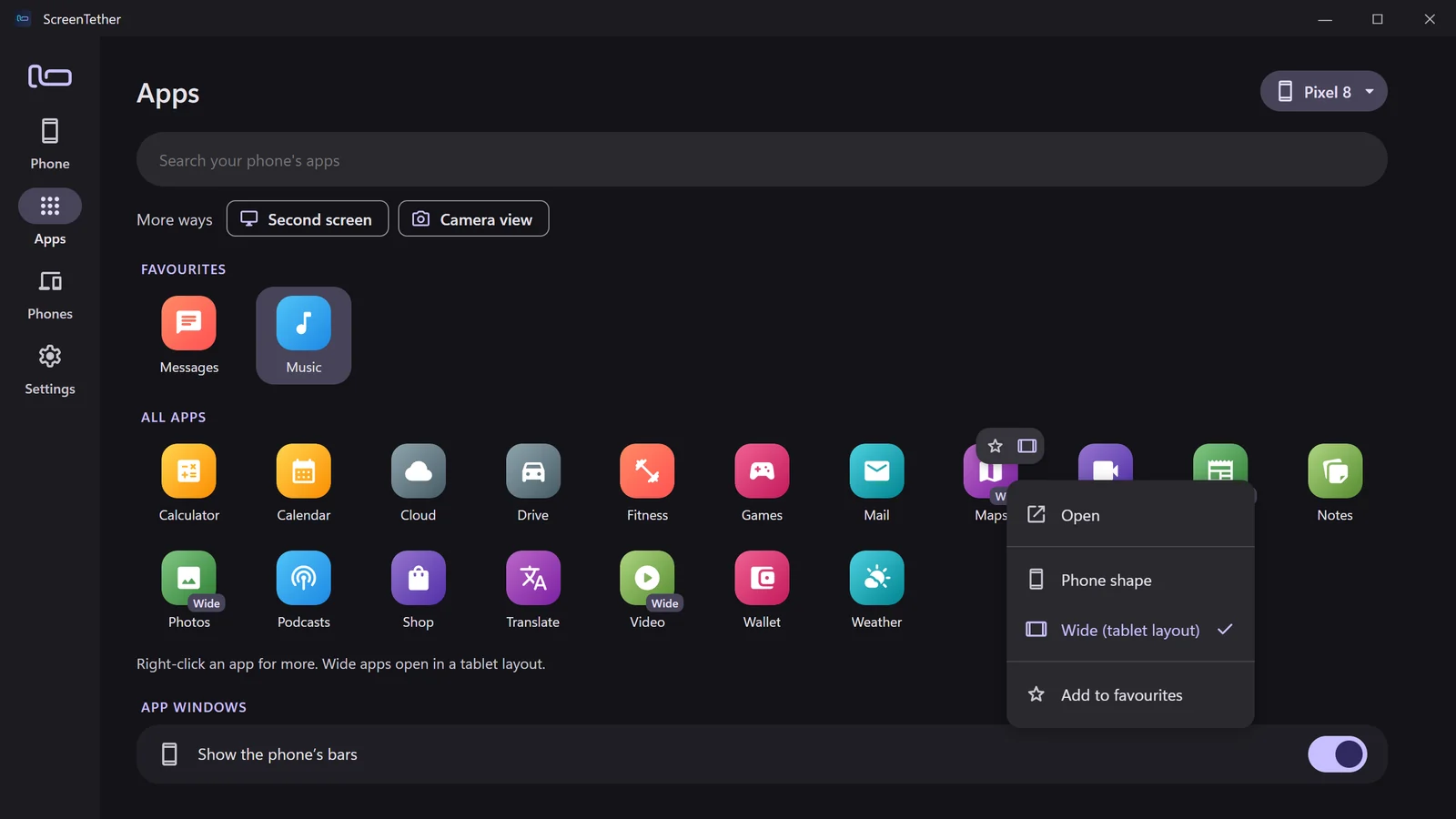Viewport: 1456px width, 819px height.
Task: Select Wide (tablet layout) menu option
Action: click(1130, 630)
